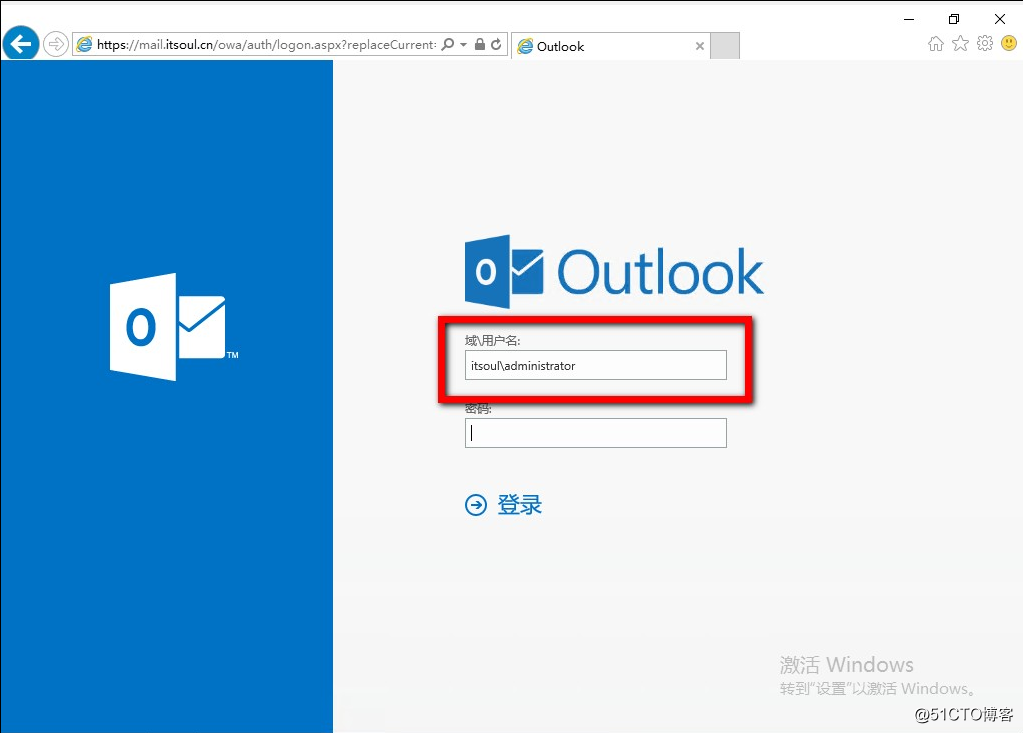Minimize the browser window
The width and height of the screenshot is (1023, 733).
tap(909, 19)
